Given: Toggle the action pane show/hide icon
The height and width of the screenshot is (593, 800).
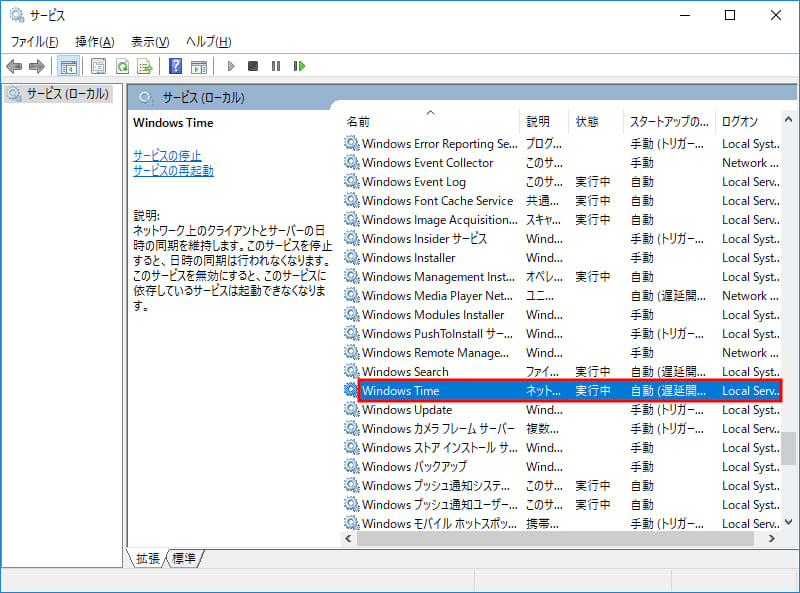Looking at the screenshot, I should point(199,66).
